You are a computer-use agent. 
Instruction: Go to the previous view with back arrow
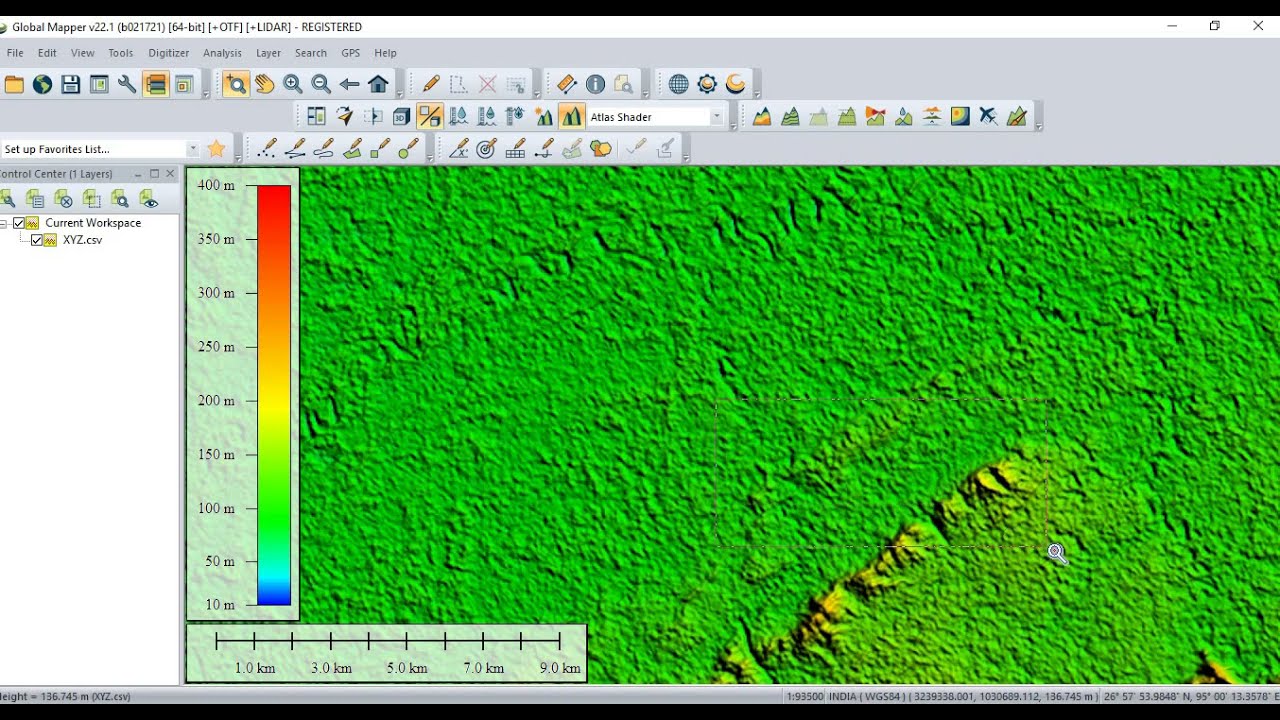pos(349,85)
